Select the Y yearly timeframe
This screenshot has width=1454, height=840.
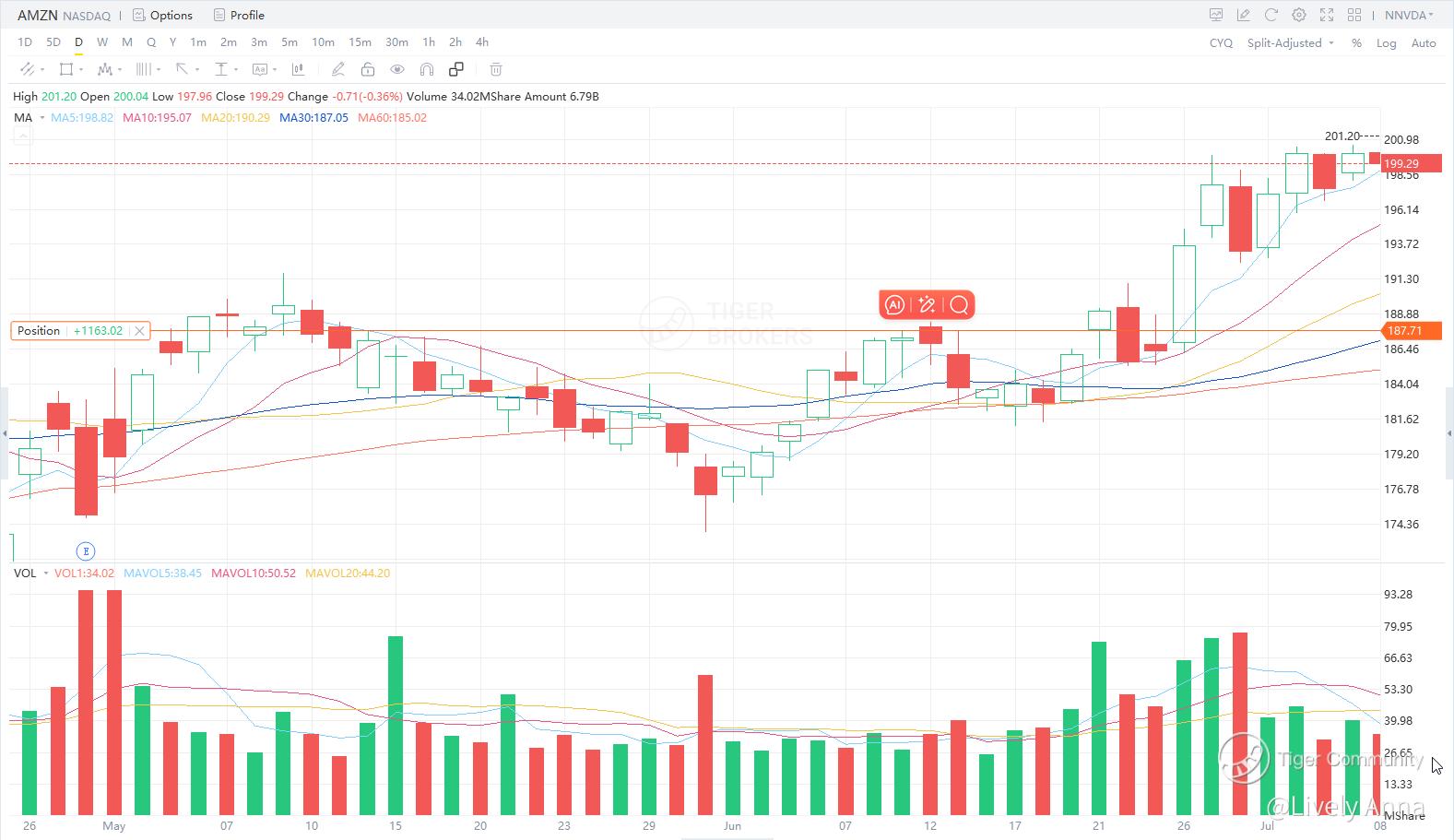[172, 42]
